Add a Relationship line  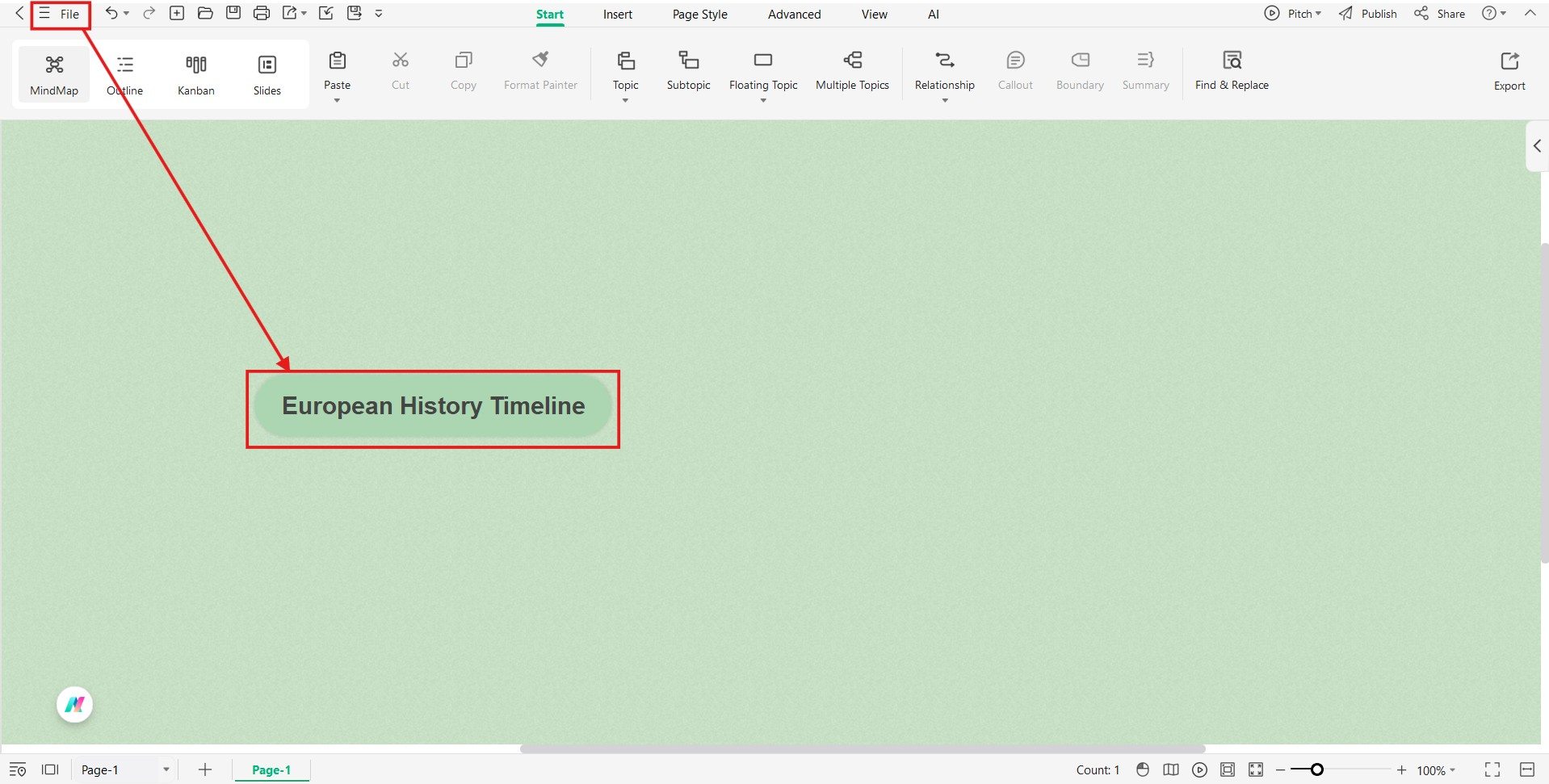coord(943,69)
